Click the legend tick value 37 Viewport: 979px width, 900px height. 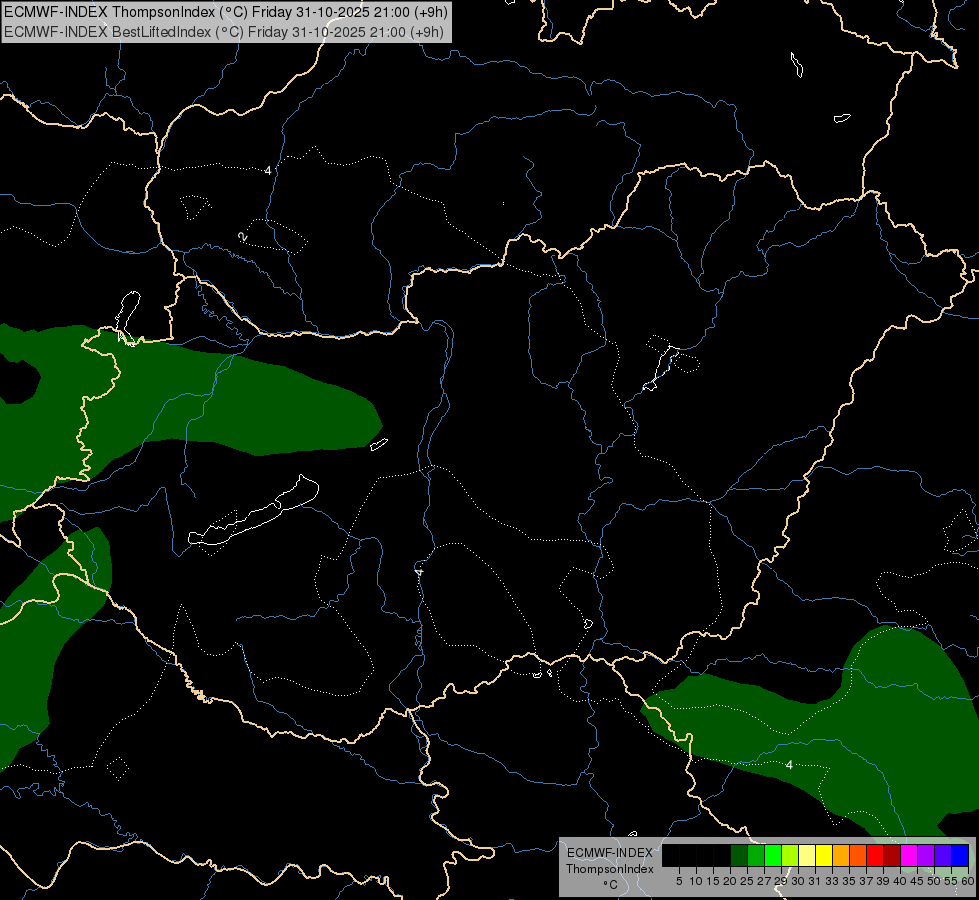tap(867, 881)
